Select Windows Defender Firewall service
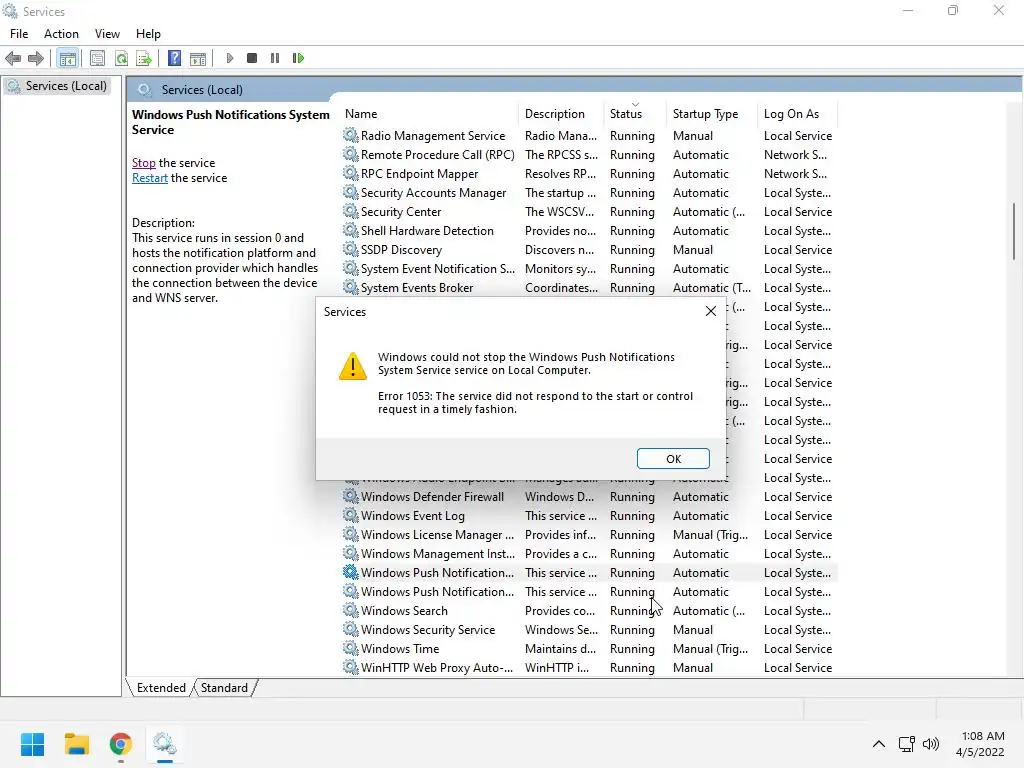Viewport: 1024px width, 768px height. click(x=588, y=496)
